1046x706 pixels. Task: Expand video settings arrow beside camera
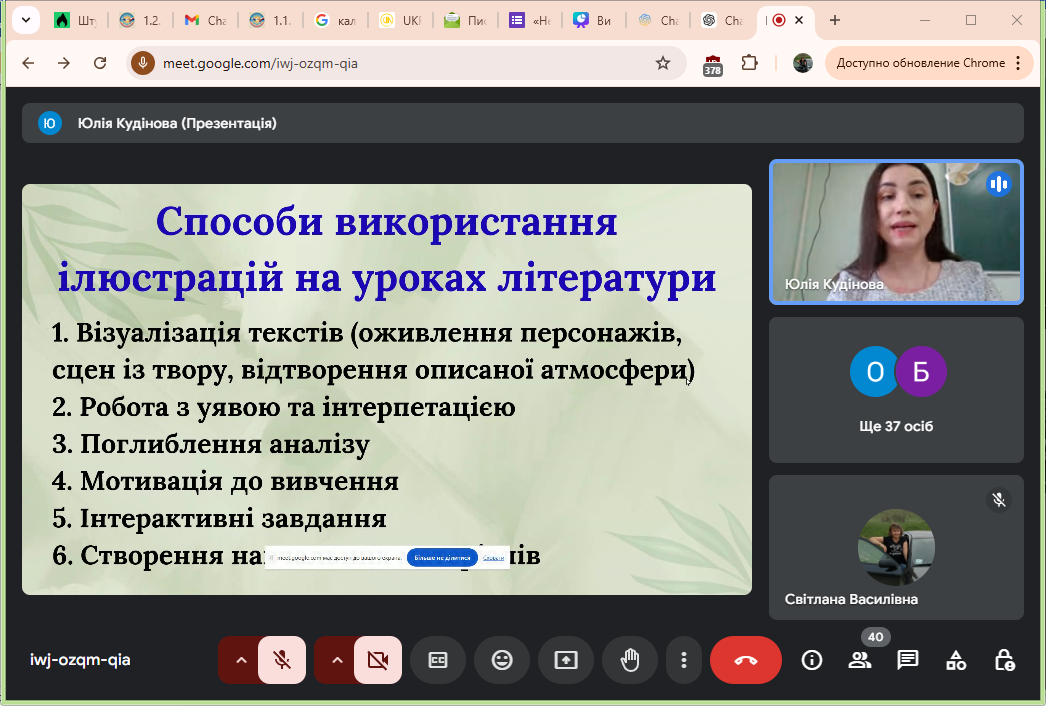(x=336, y=660)
